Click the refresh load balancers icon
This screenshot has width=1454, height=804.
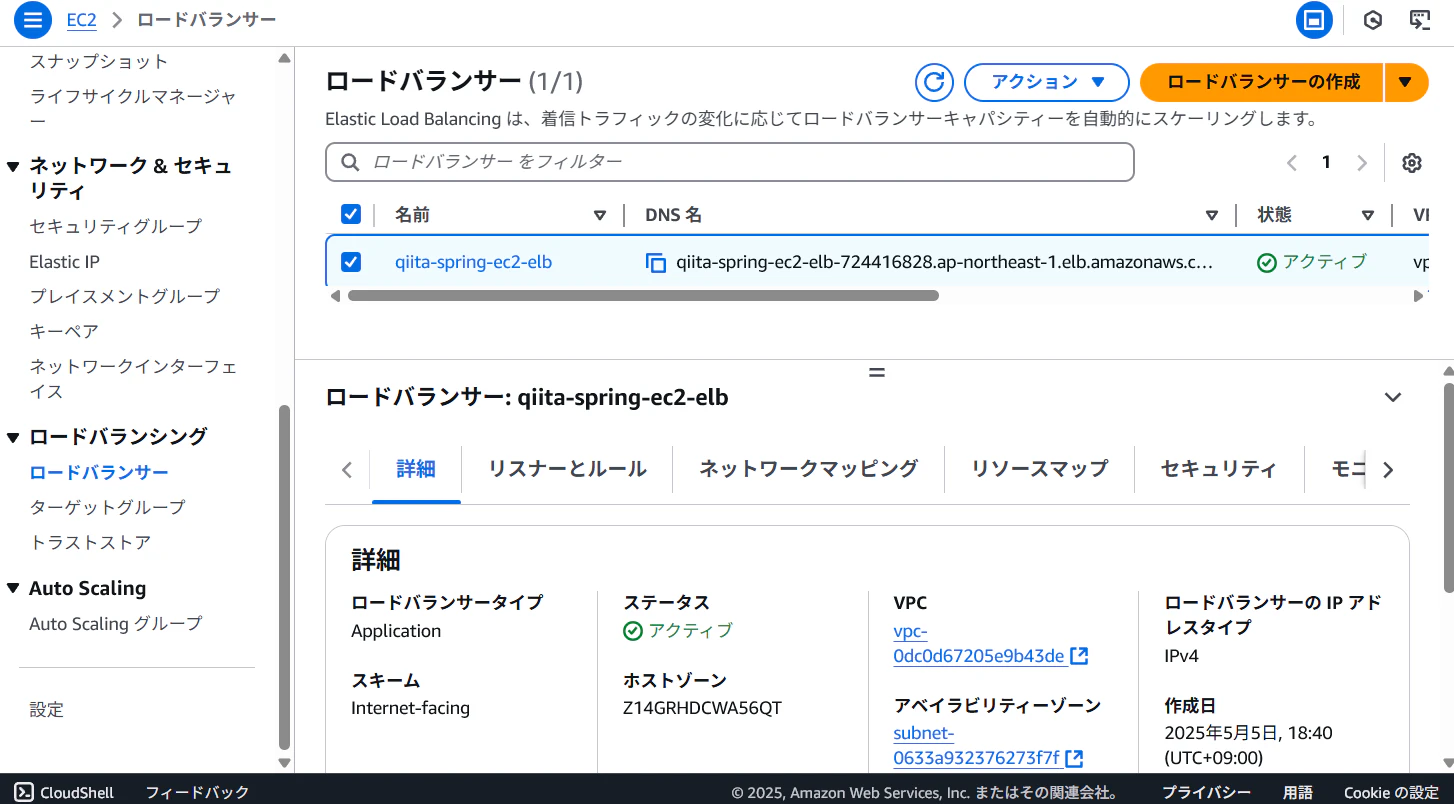click(x=934, y=82)
